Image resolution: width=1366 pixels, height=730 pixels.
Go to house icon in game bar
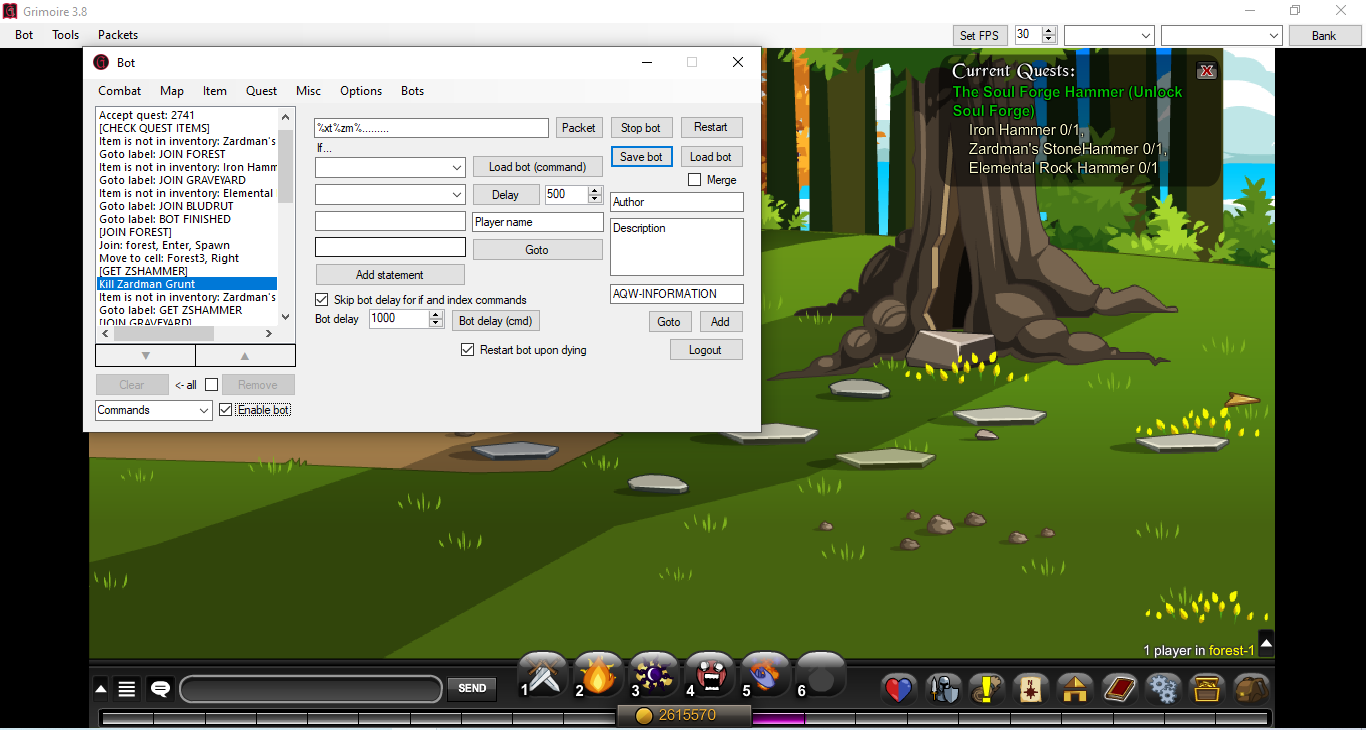click(1075, 688)
